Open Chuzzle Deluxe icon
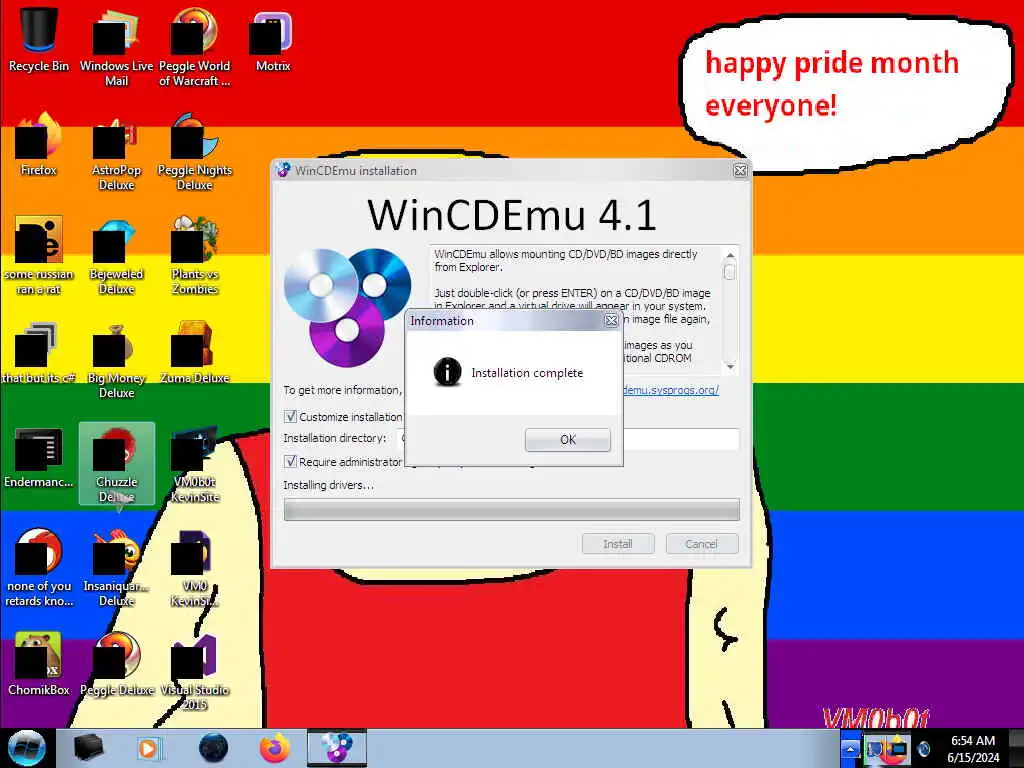This screenshot has width=1024, height=768. coord(116,463)
